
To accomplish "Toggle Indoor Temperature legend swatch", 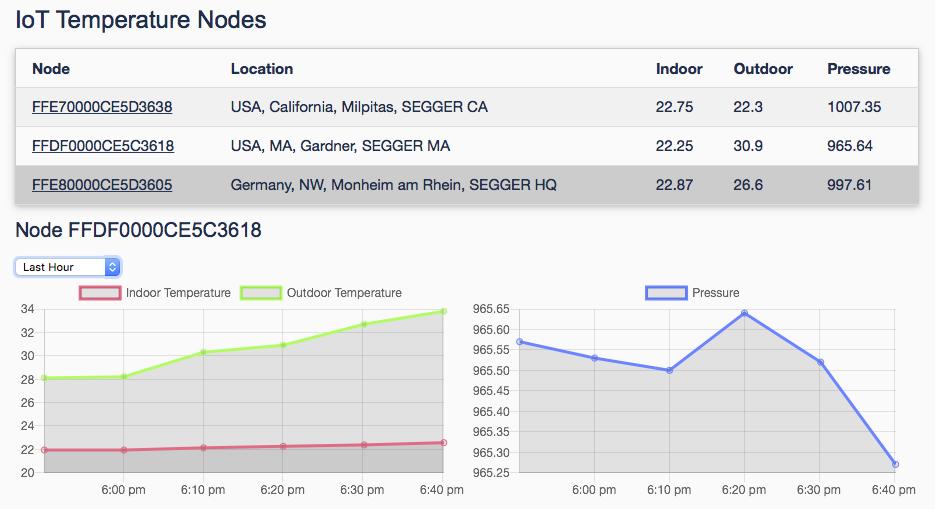I will click(x=100, y=293).
